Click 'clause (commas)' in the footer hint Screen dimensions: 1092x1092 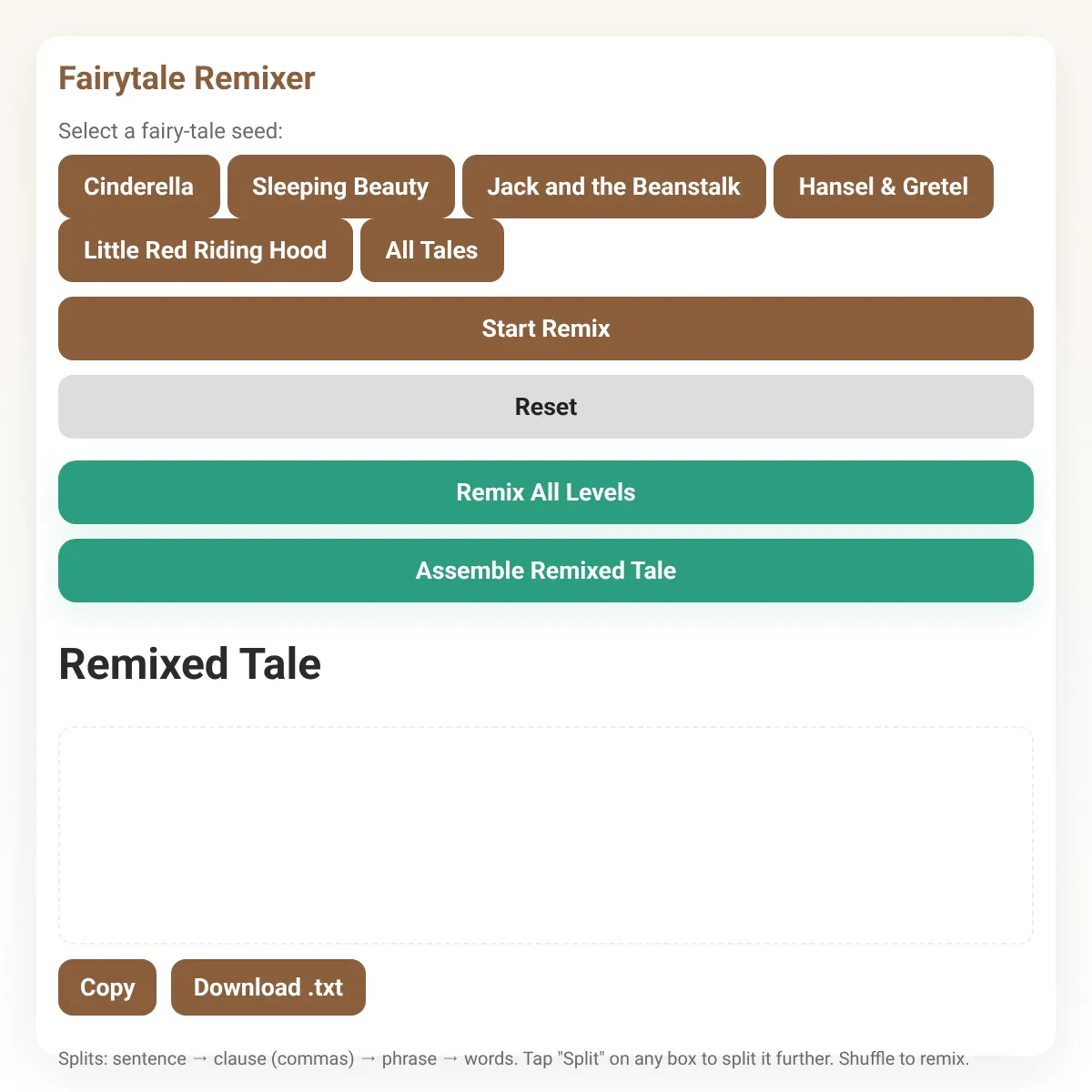pos(284,1059)
